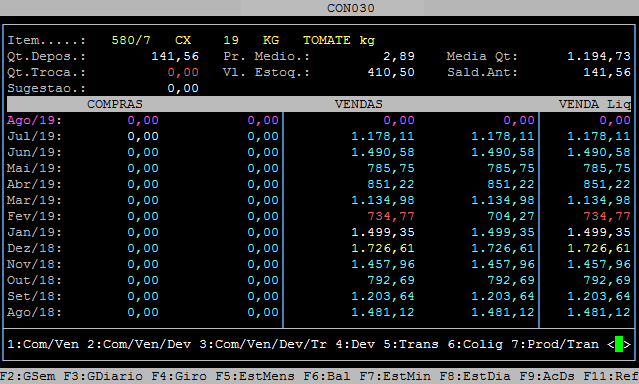Screen dimensions: 639x384
Task: Select option 7:Prod/Tran
Action: 555,344
